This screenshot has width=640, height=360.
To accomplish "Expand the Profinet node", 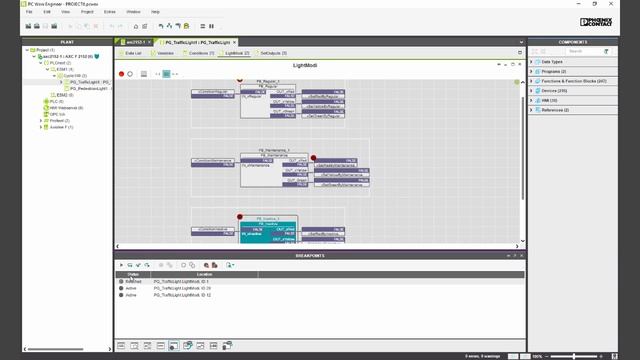I will pos(41,121).
